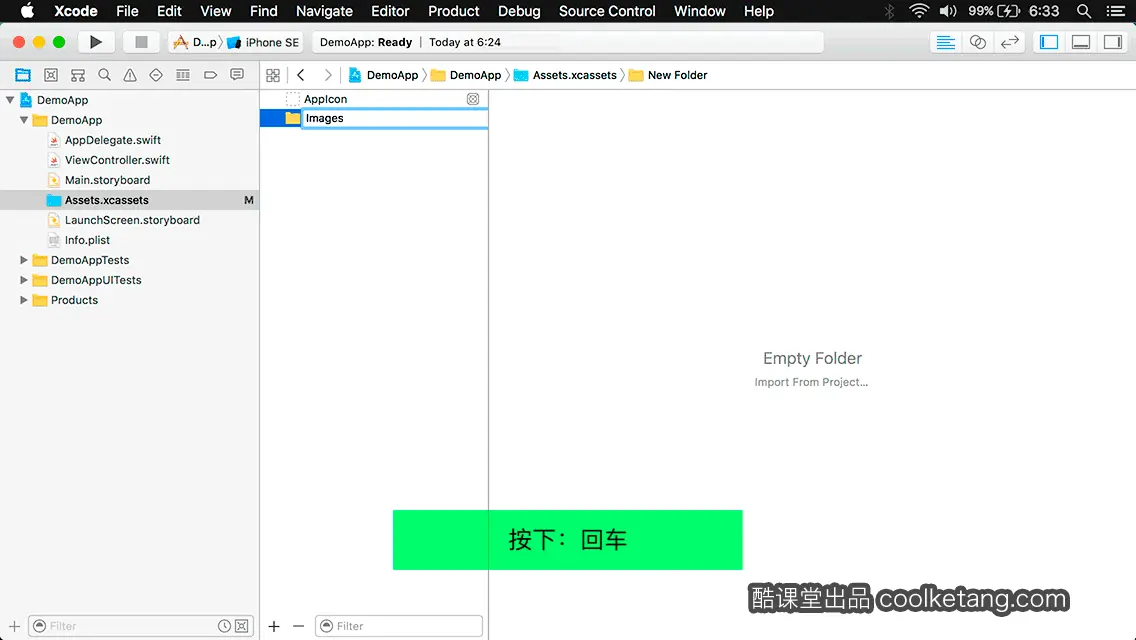This screenshot has width=1136, height=640.
Task: Expand the Products folder
Action: coord(24,300)
